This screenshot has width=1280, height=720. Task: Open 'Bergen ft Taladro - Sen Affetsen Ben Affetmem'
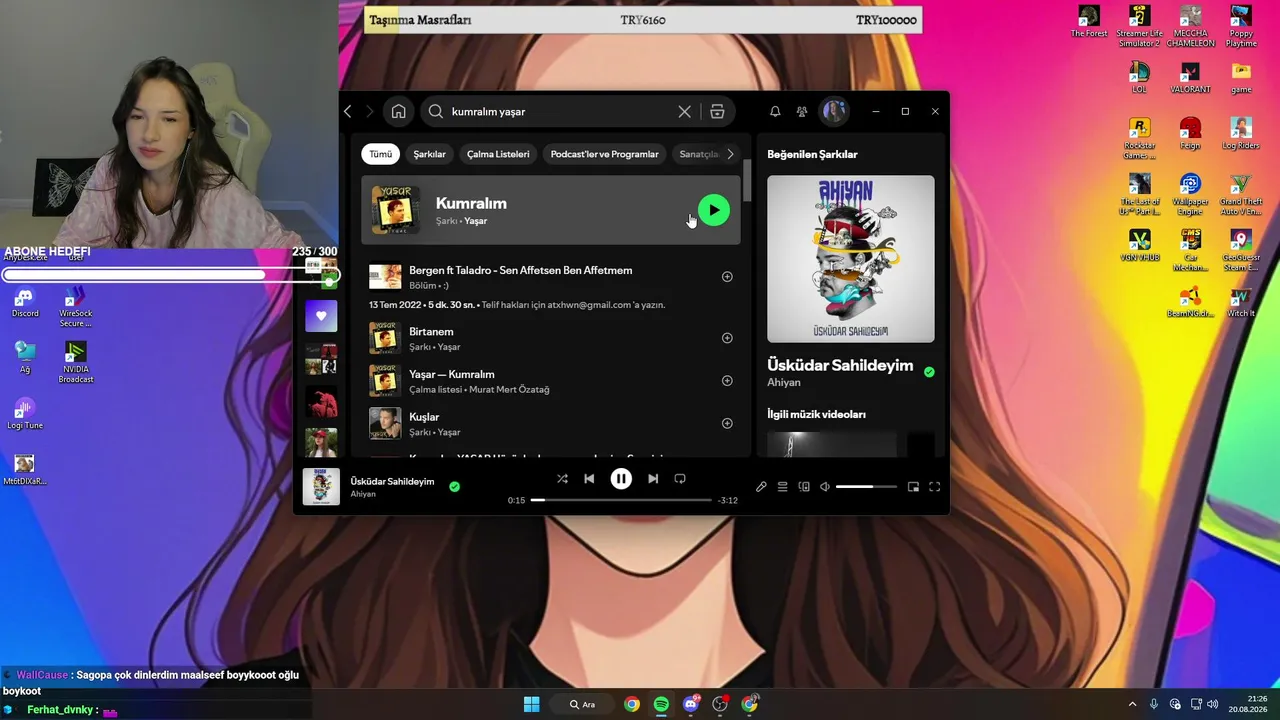tap(520, 270)
